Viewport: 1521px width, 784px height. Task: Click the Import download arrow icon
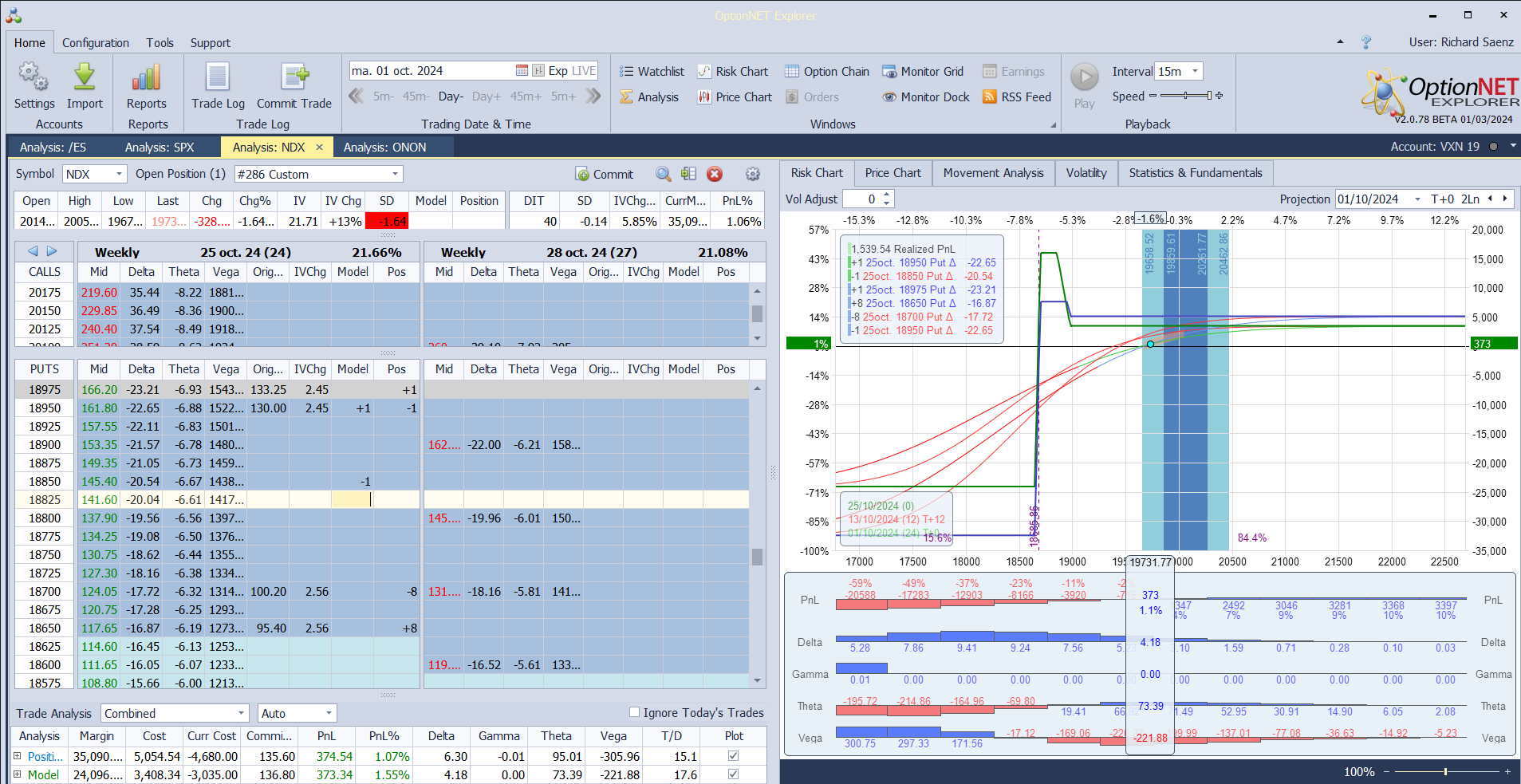(x=85, y=77)
